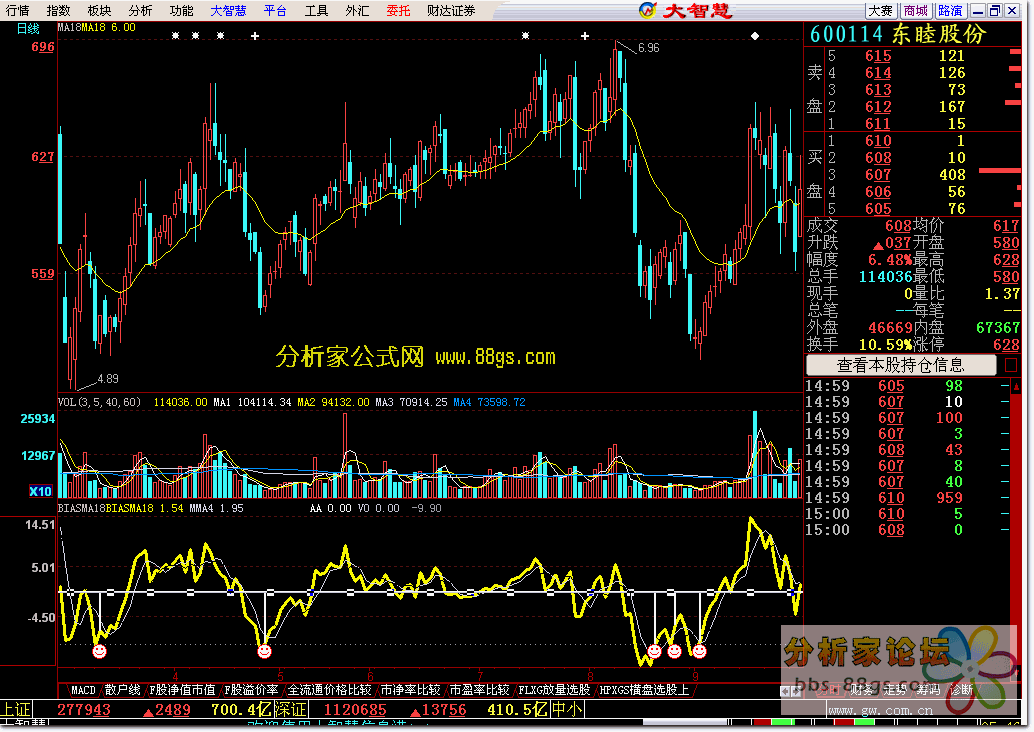Click the 中小 index in status bar
This screenshot has width=1034, height=732.
(x=567, y=710)
